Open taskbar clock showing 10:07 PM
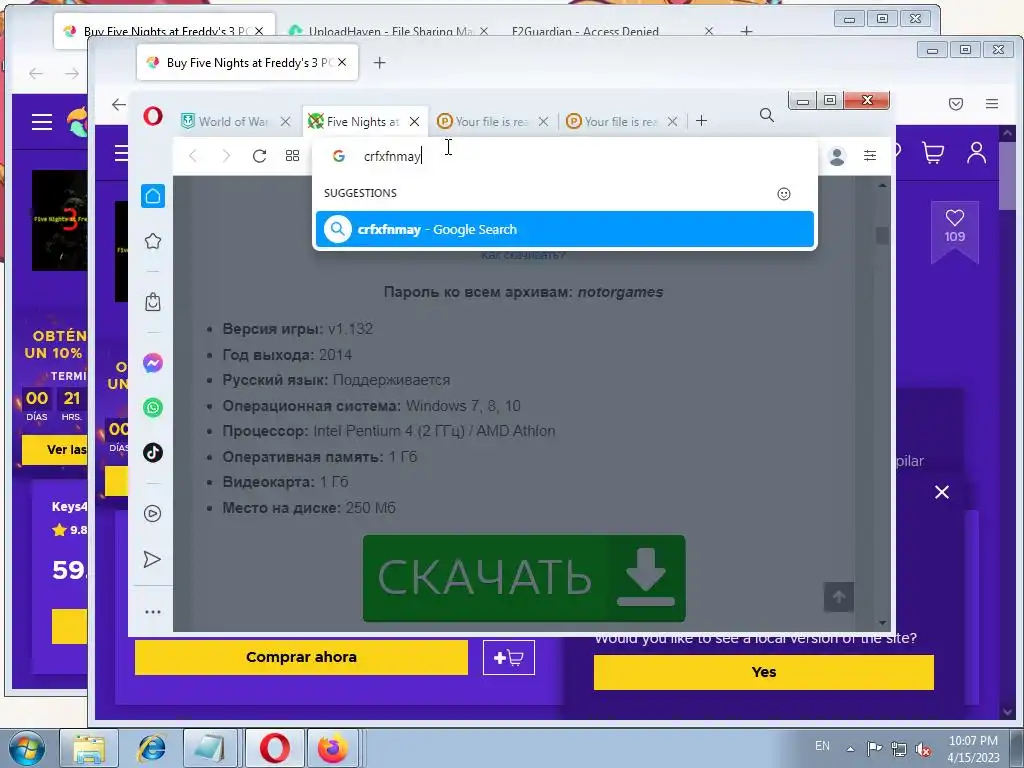 pos(973,749)
